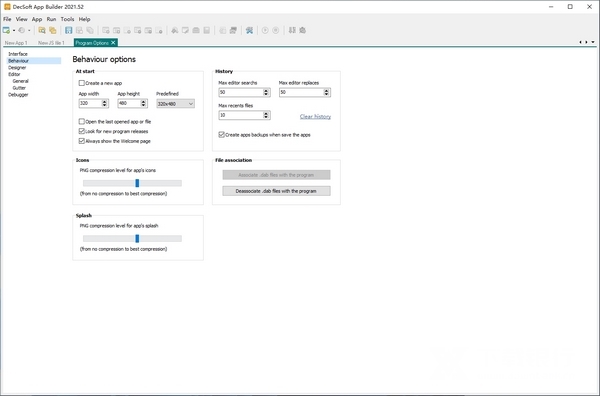Click 'Associate .dab files with the program' button

[276, 175]
